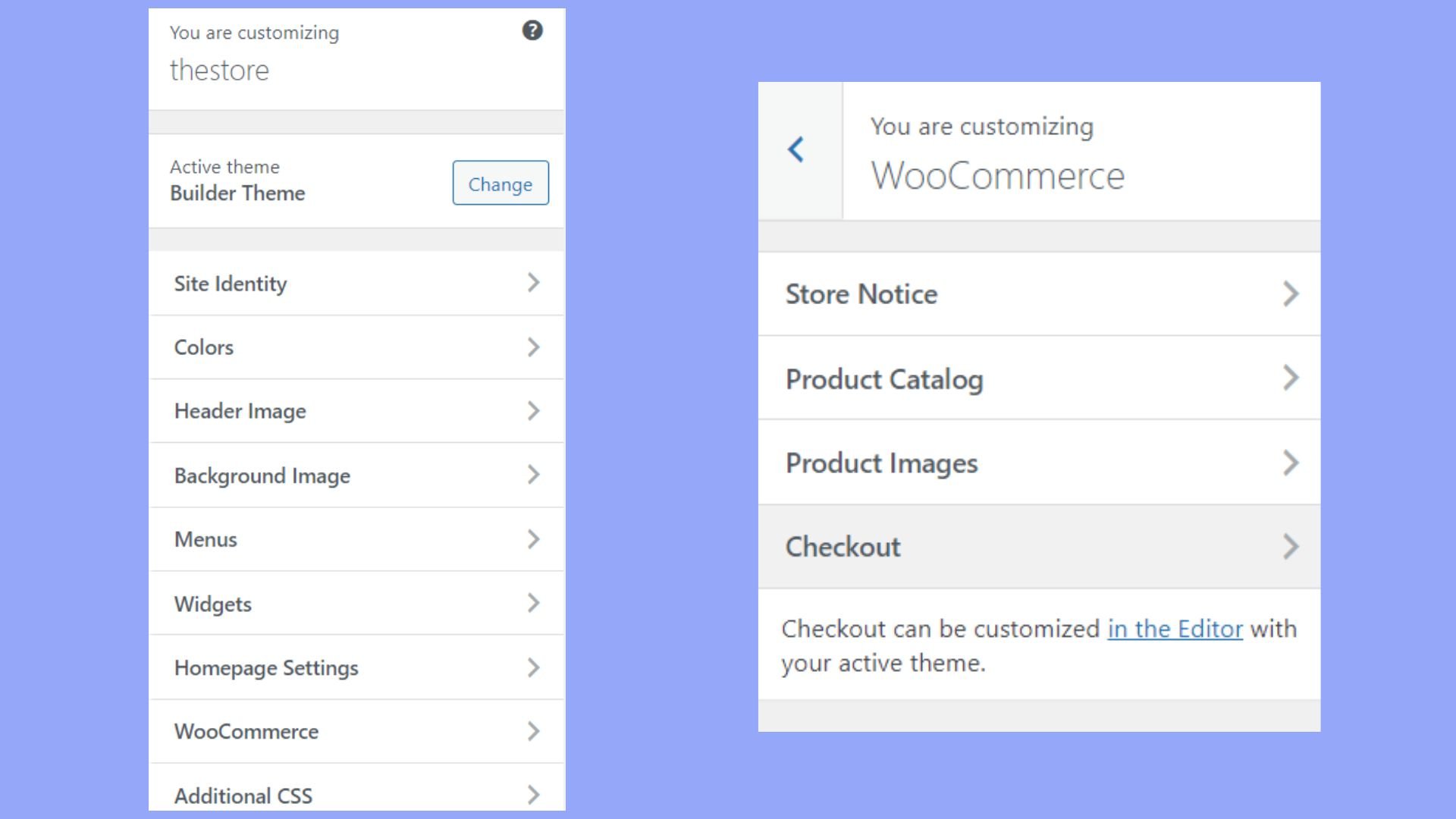Image resolution: width=1456 pixels, height=819 pixels.
Task: Open Checkout WooCommerce settings
Action: (x=1039, y=546)
